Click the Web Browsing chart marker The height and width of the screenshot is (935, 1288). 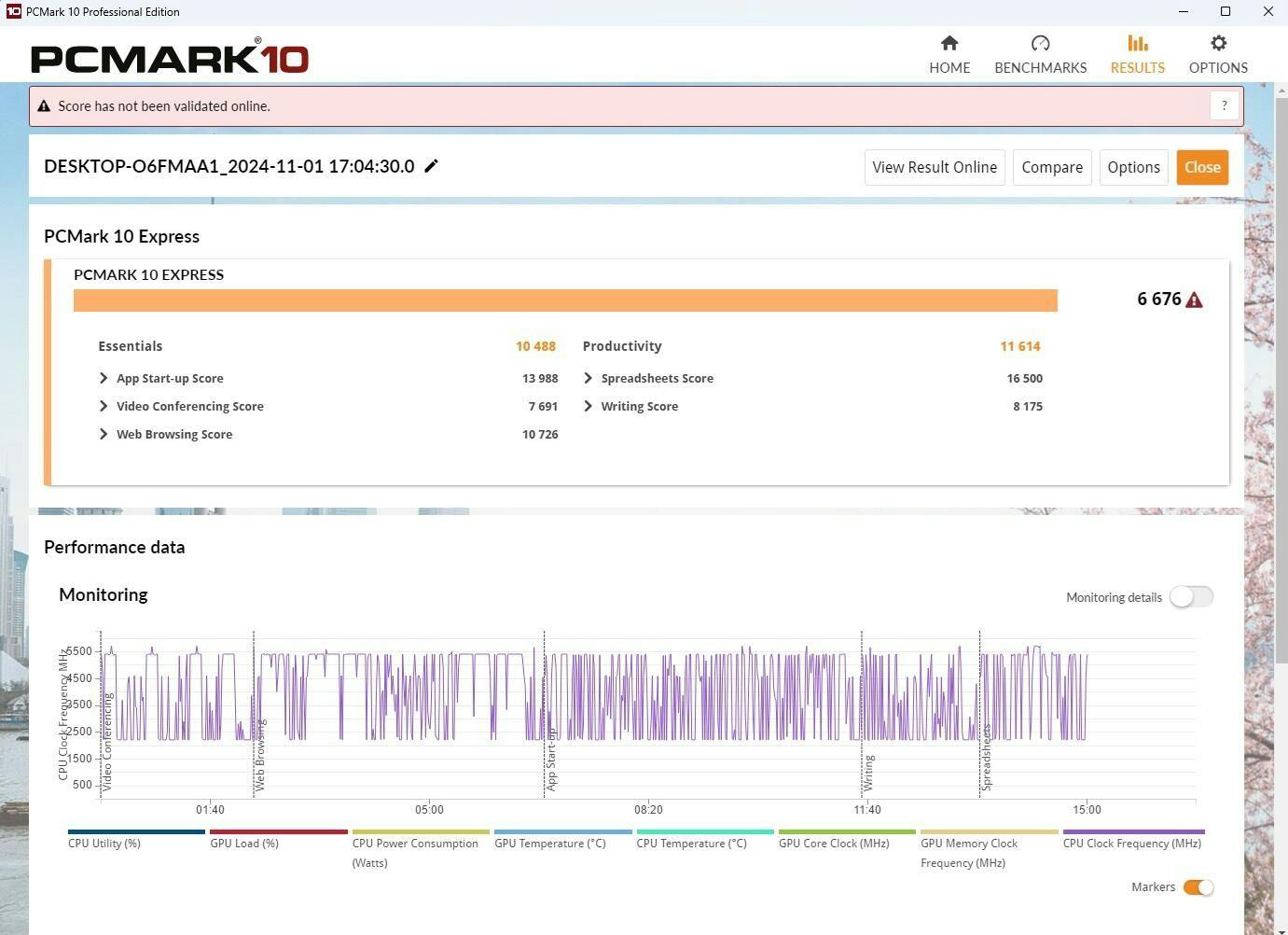[260, 755]
